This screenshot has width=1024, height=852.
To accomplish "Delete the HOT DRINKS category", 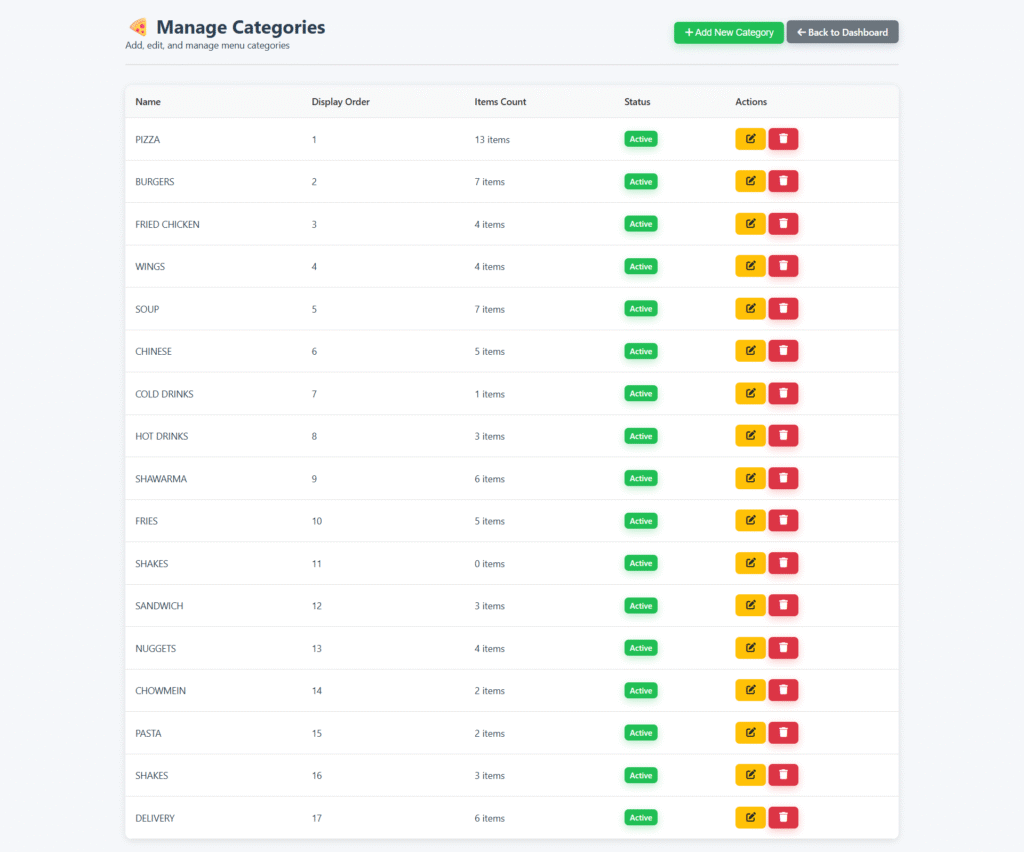I will [783, 436].
